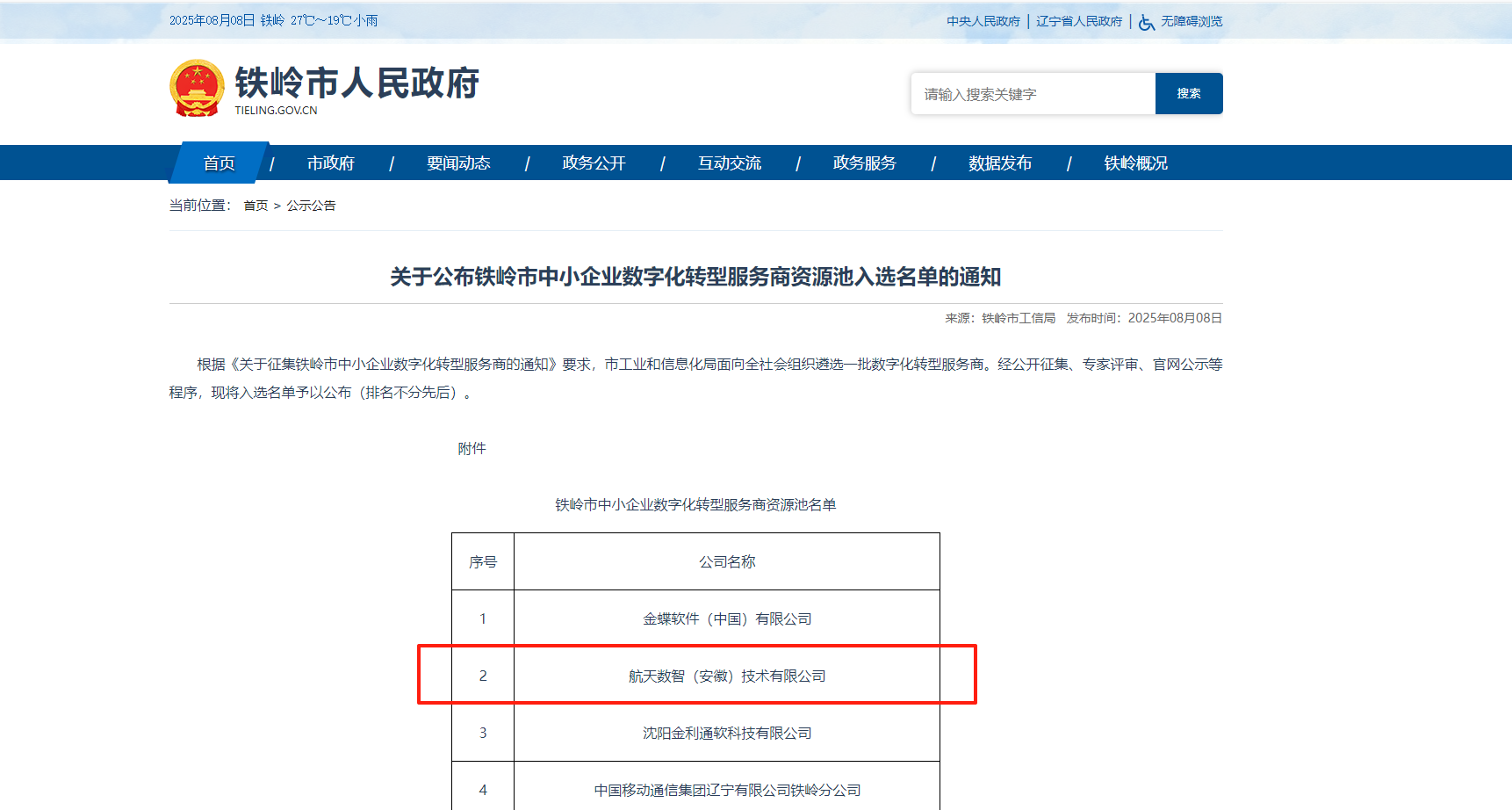
Task: Click the 航天数智（安徽）技术有限公司 table row
Action: [727, 676]
